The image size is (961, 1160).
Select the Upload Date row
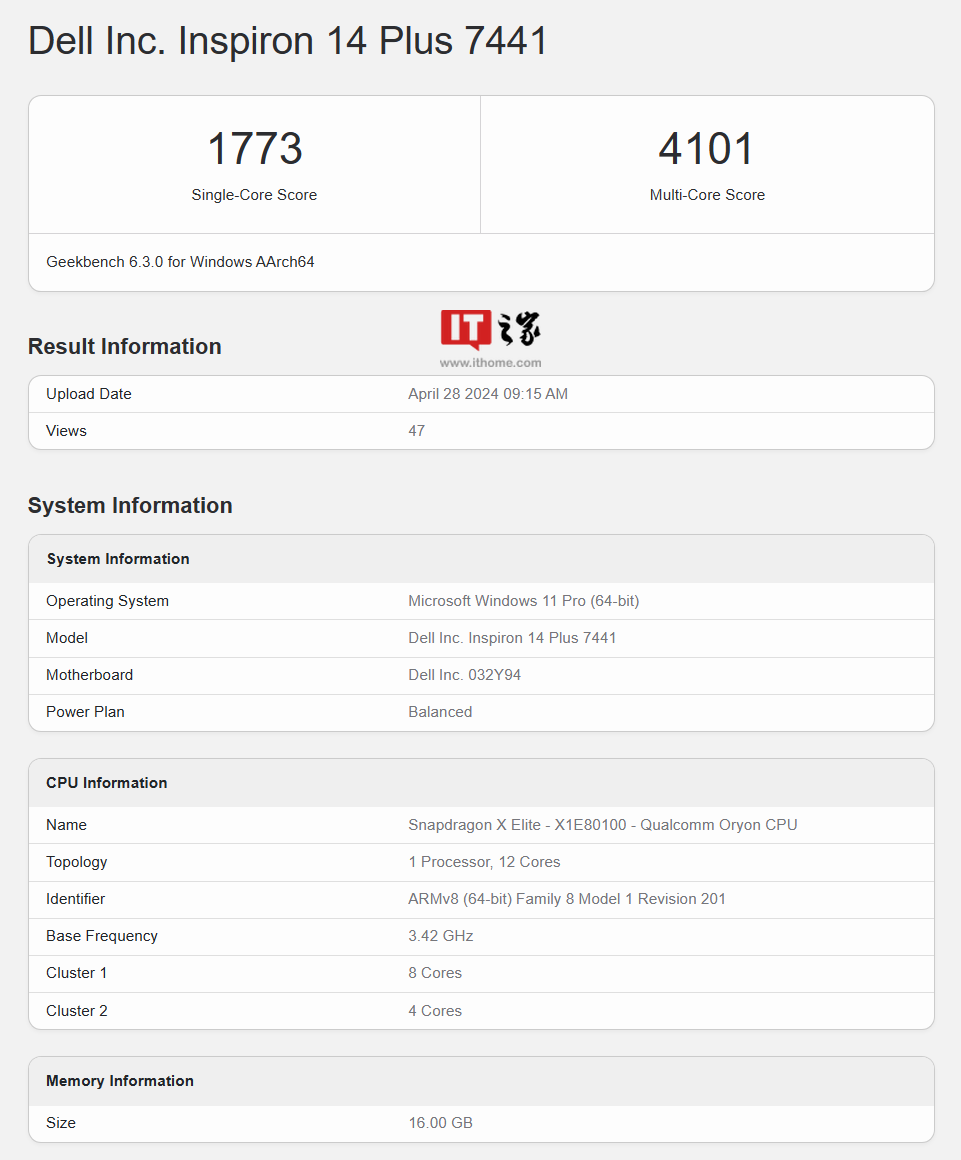(x=482, y=393)
